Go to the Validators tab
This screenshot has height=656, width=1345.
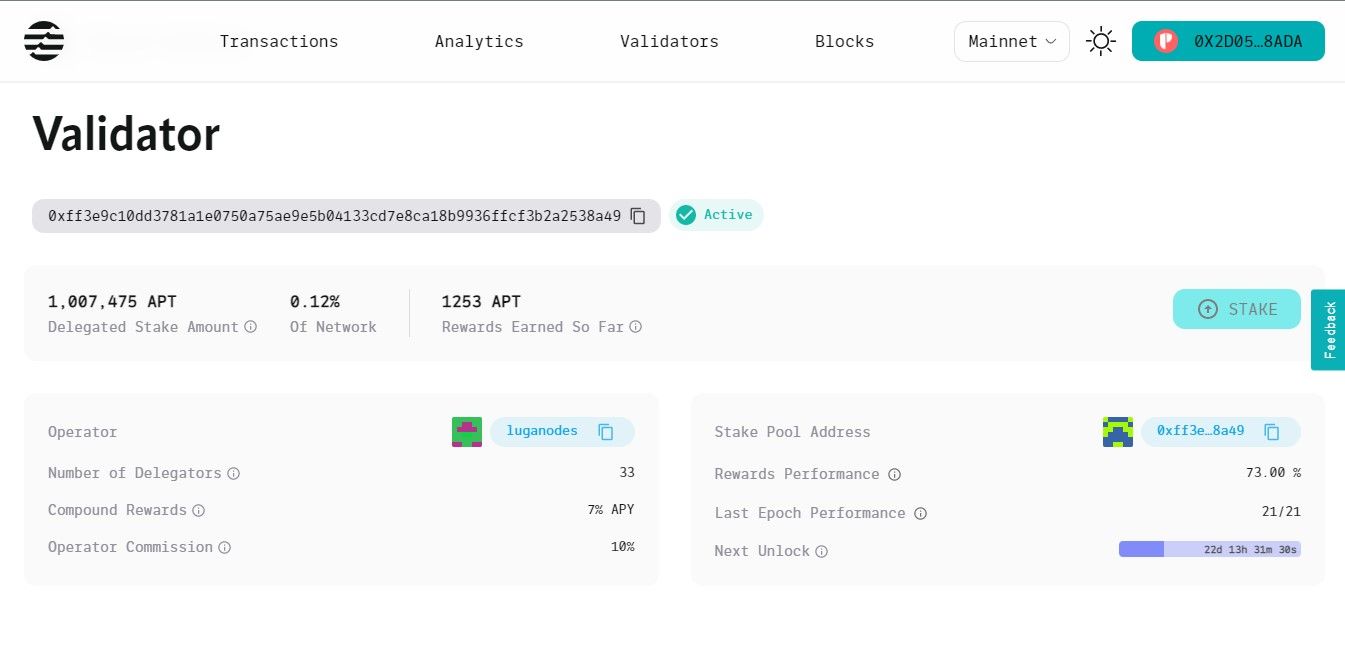click(x=669, y=41)
